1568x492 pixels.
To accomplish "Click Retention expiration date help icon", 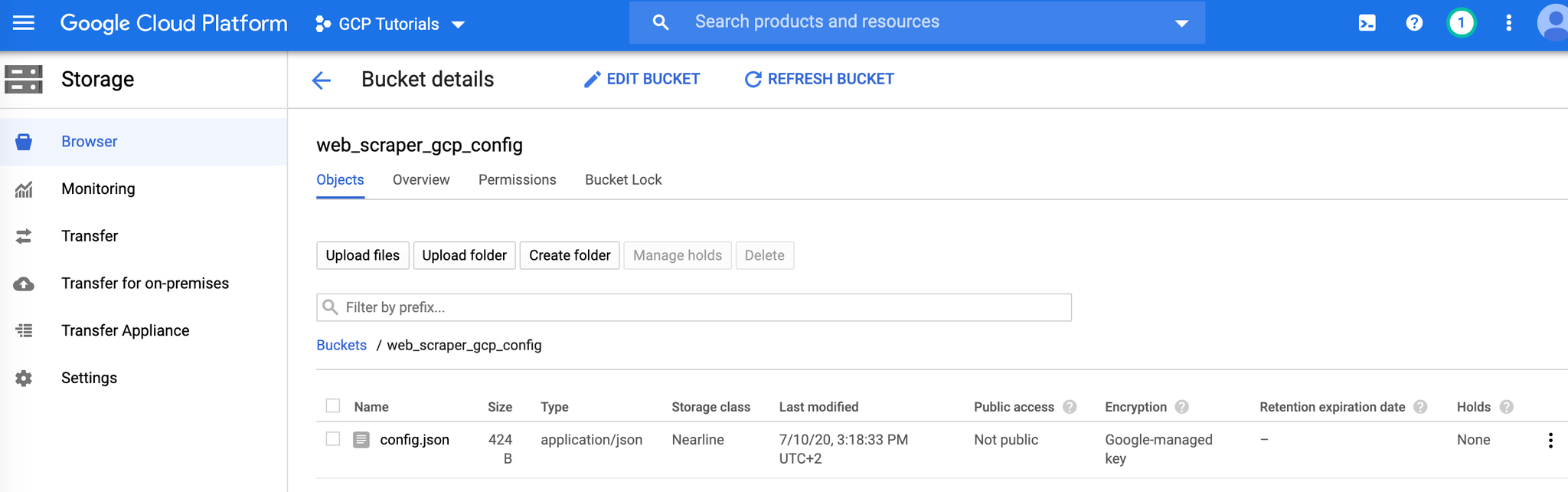I will point(1420,407).
